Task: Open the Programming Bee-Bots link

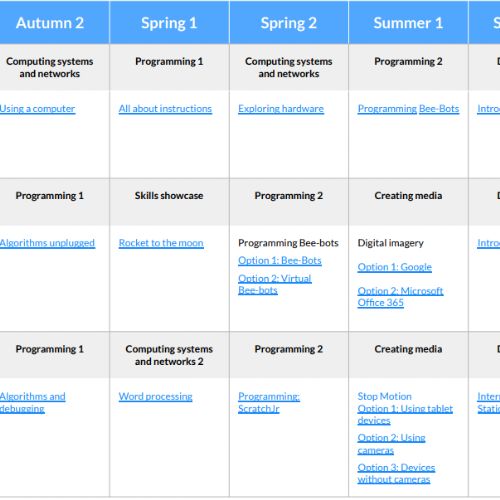Action: (408, 109)
